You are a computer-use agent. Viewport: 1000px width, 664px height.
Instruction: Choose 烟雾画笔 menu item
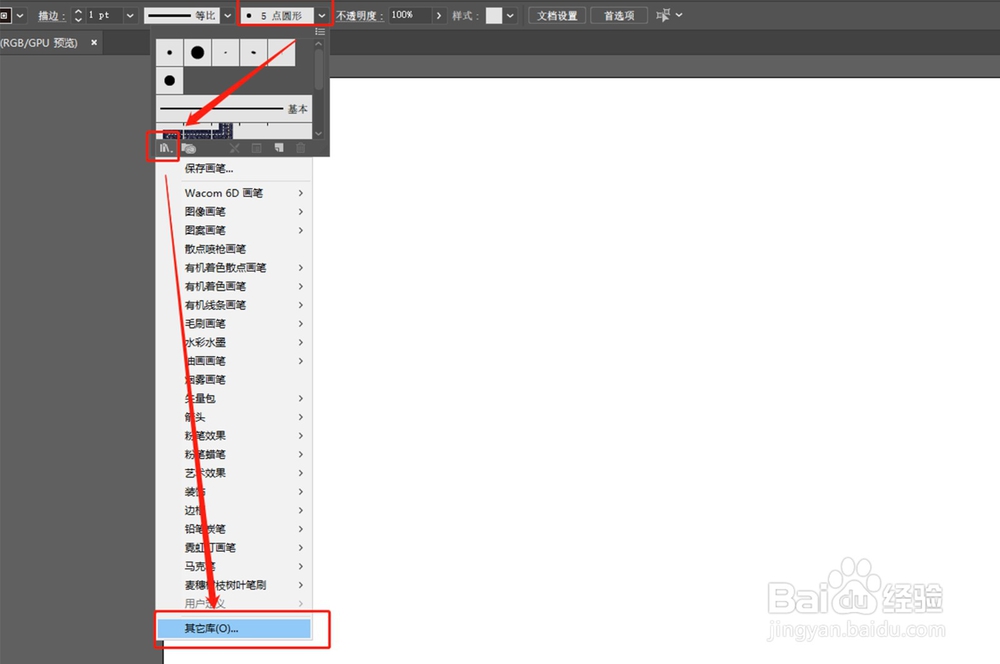(234, 380)
